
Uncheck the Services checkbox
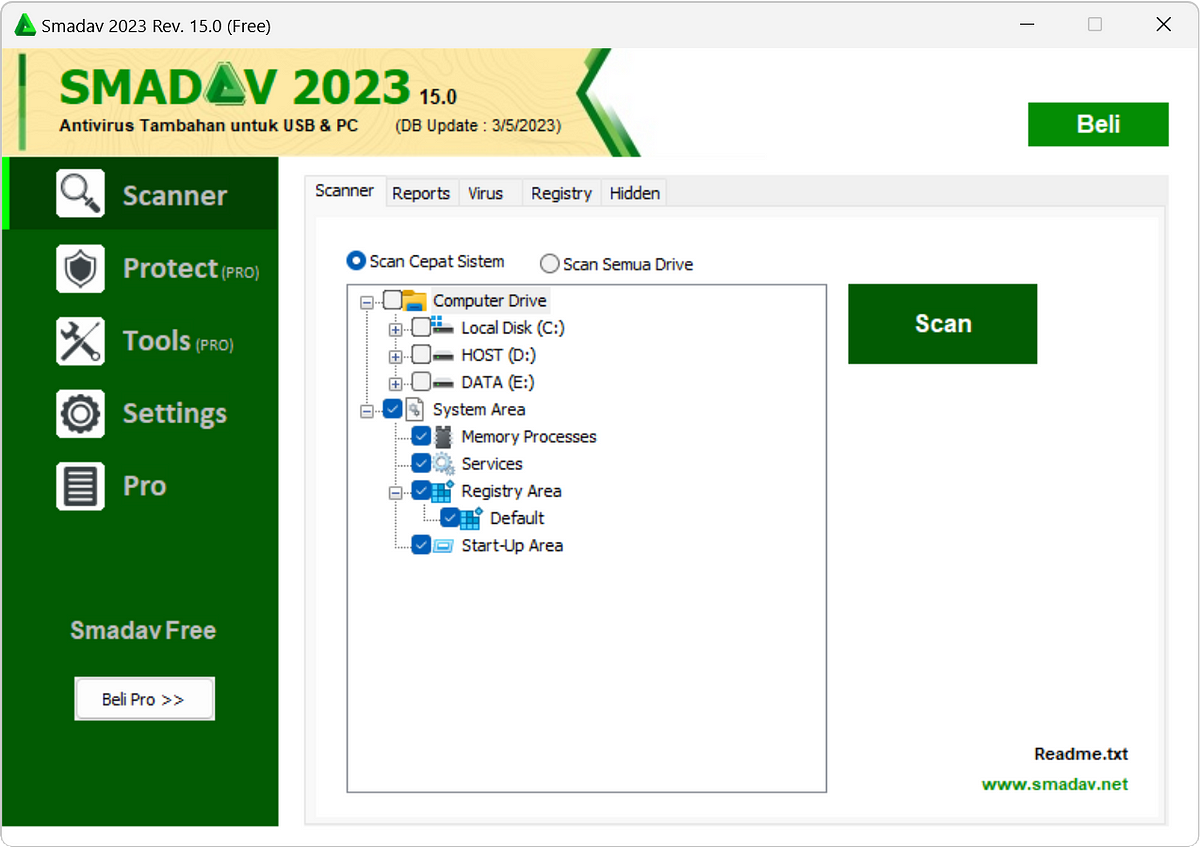pyautogui.click(x=421, y=463)
